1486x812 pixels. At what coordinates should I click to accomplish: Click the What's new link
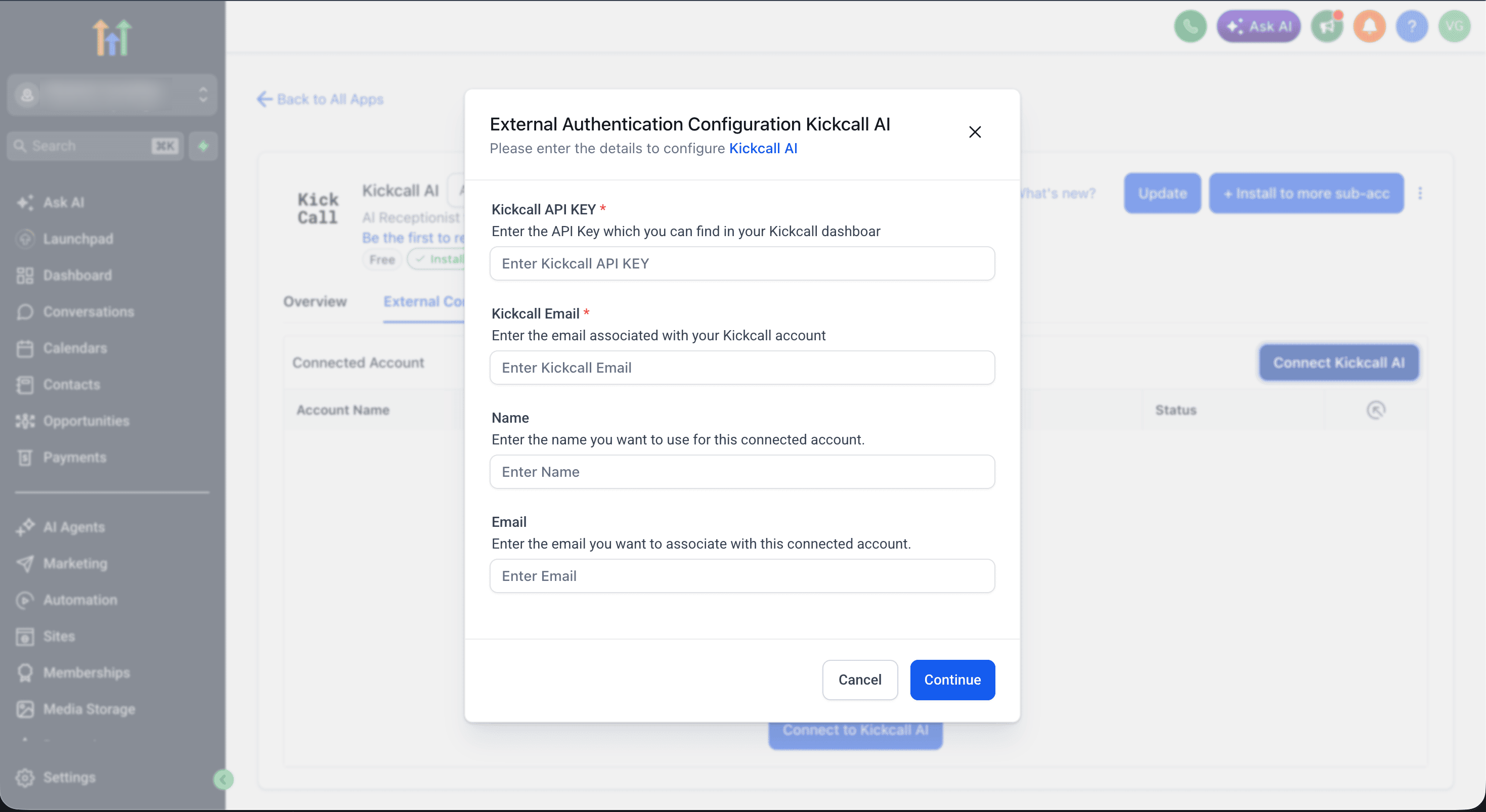tap(1058, 193)
